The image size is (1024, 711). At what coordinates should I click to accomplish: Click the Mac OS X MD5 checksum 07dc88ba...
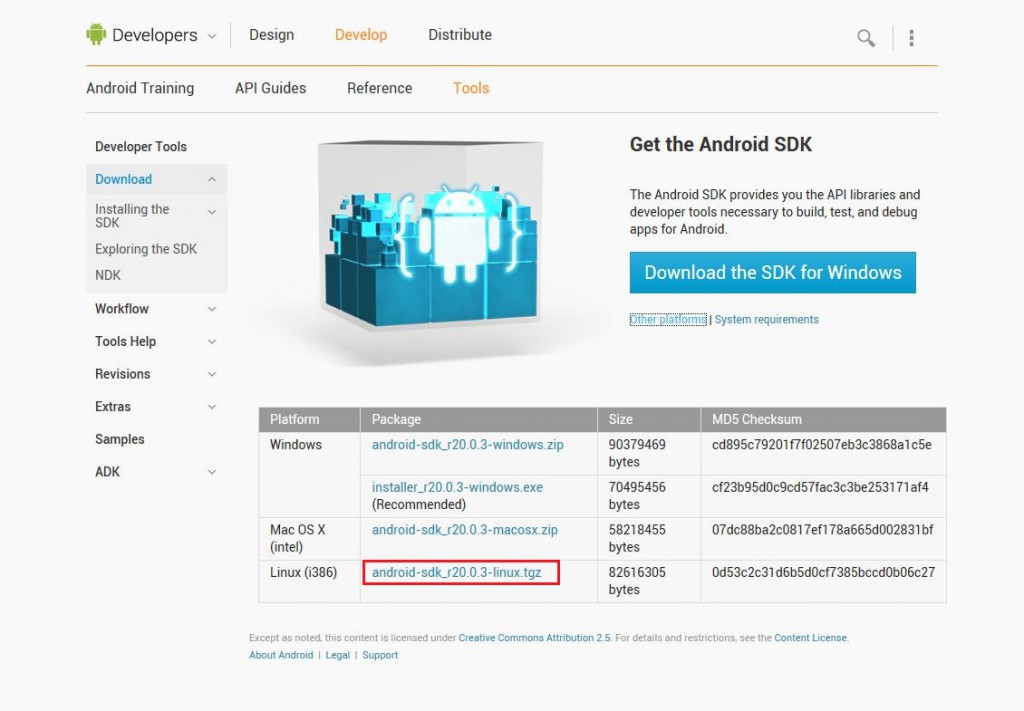click(823, 529)
